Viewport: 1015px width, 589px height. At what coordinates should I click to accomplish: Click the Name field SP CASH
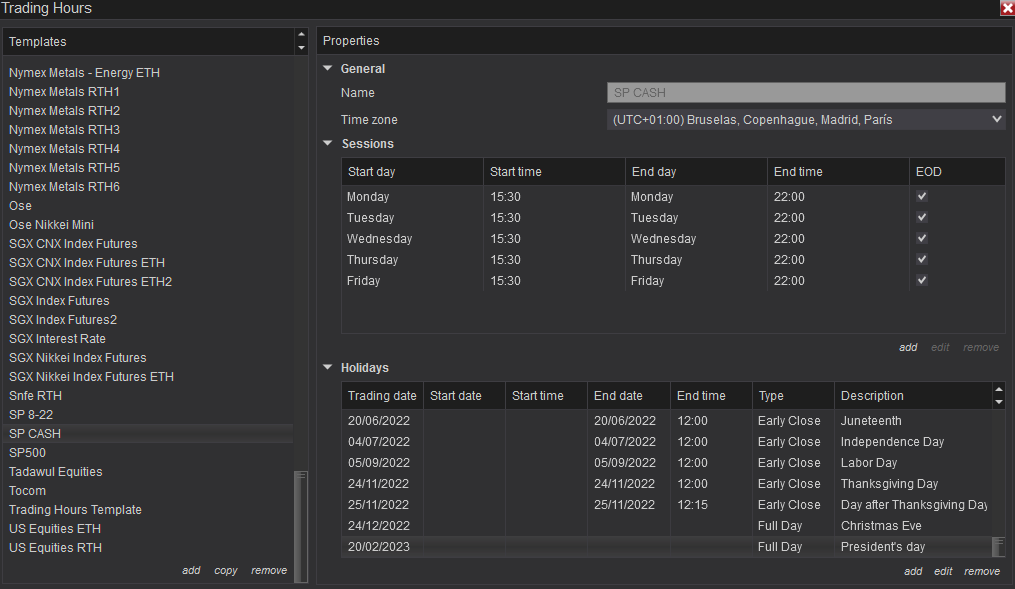click(x=806, y=93)
